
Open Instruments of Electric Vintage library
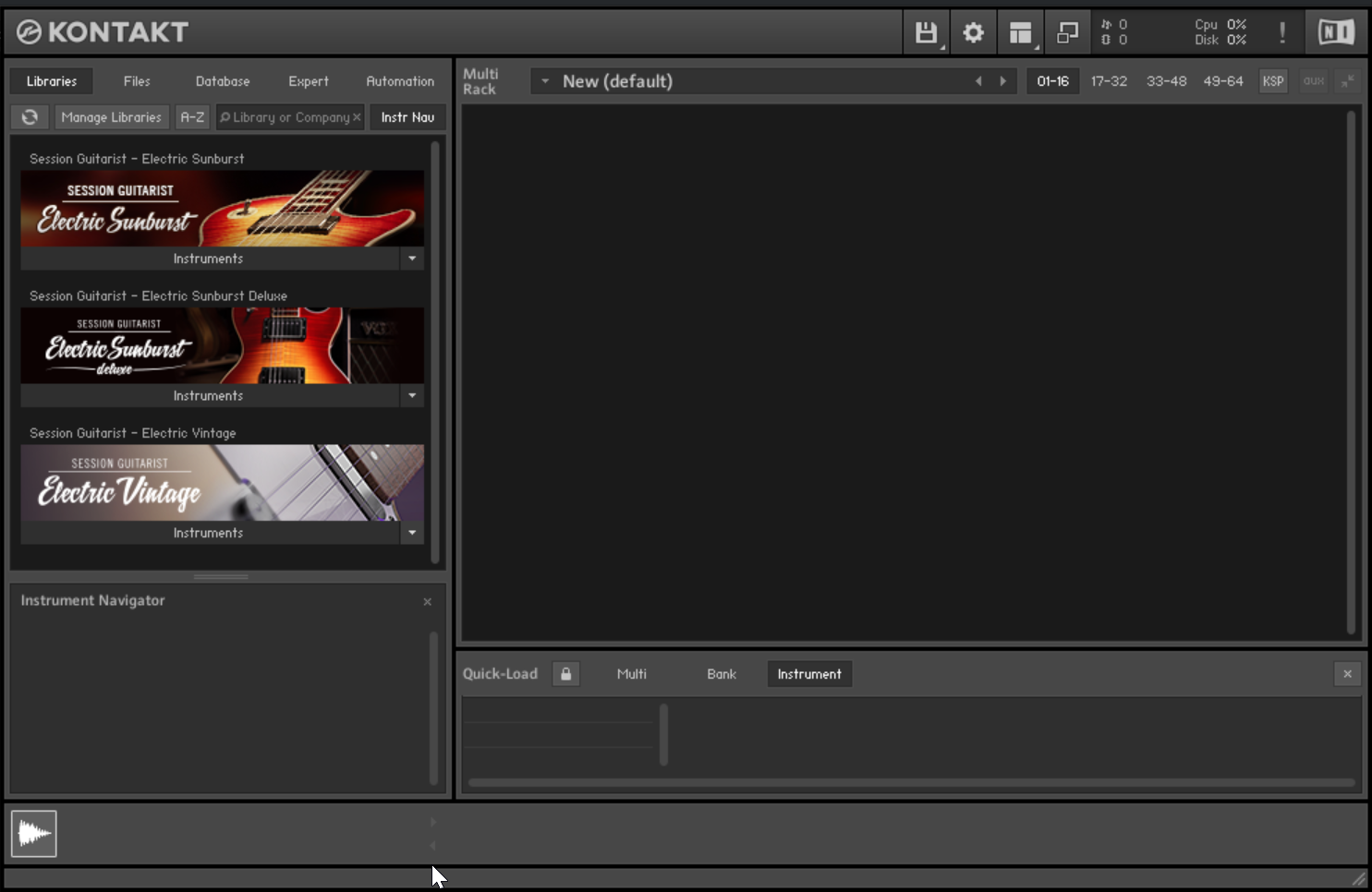coord(209,533)
